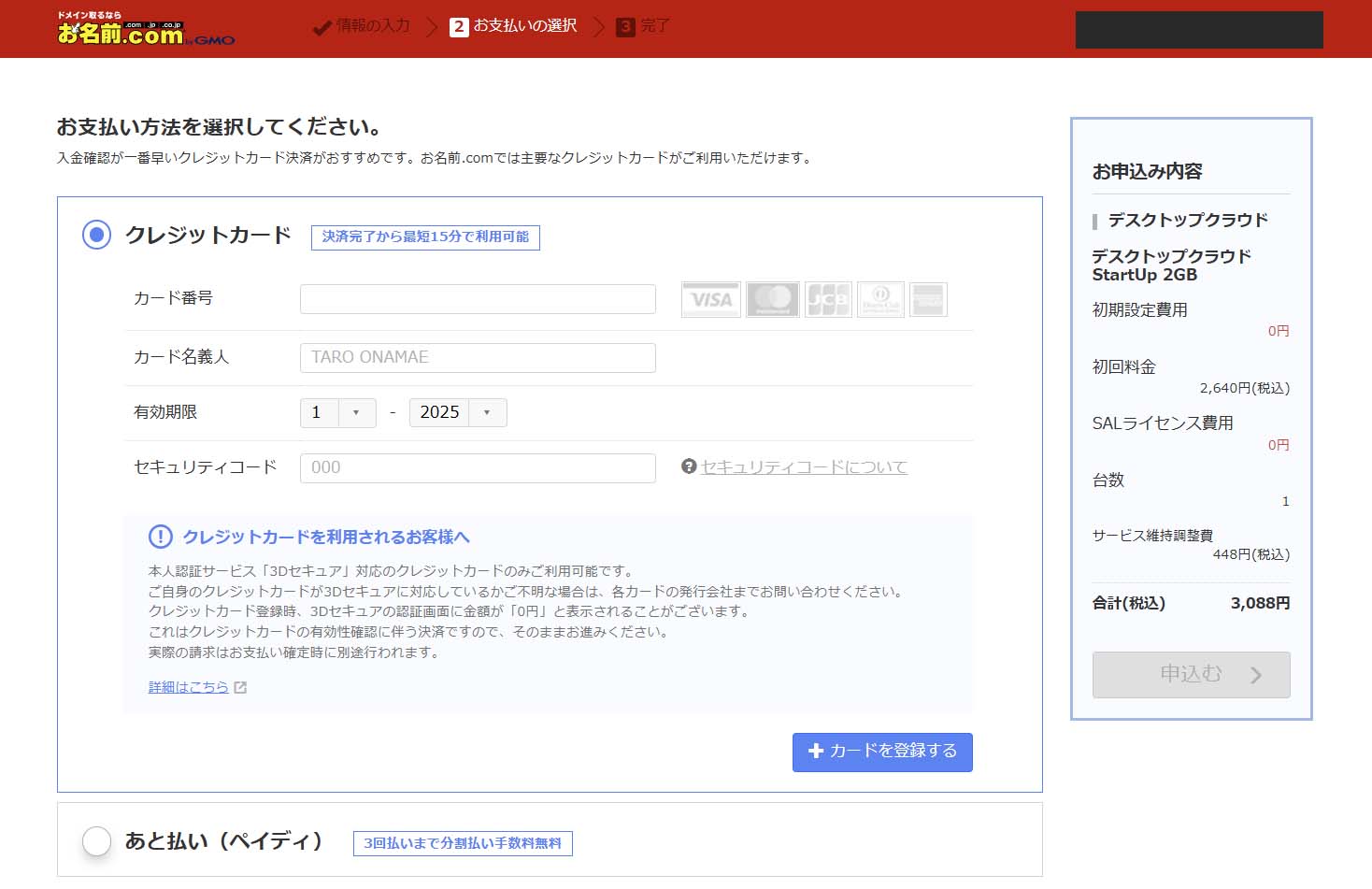
Task: Click the サービス維持調整費 label
Action: pos(1152,536)
